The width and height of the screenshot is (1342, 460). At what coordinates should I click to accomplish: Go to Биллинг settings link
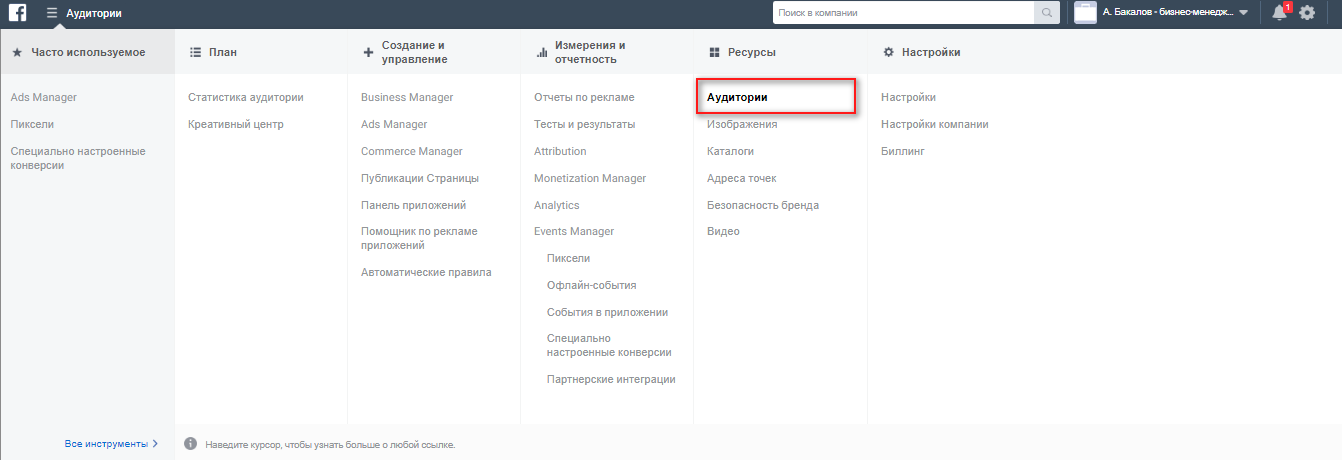(903, 151)
